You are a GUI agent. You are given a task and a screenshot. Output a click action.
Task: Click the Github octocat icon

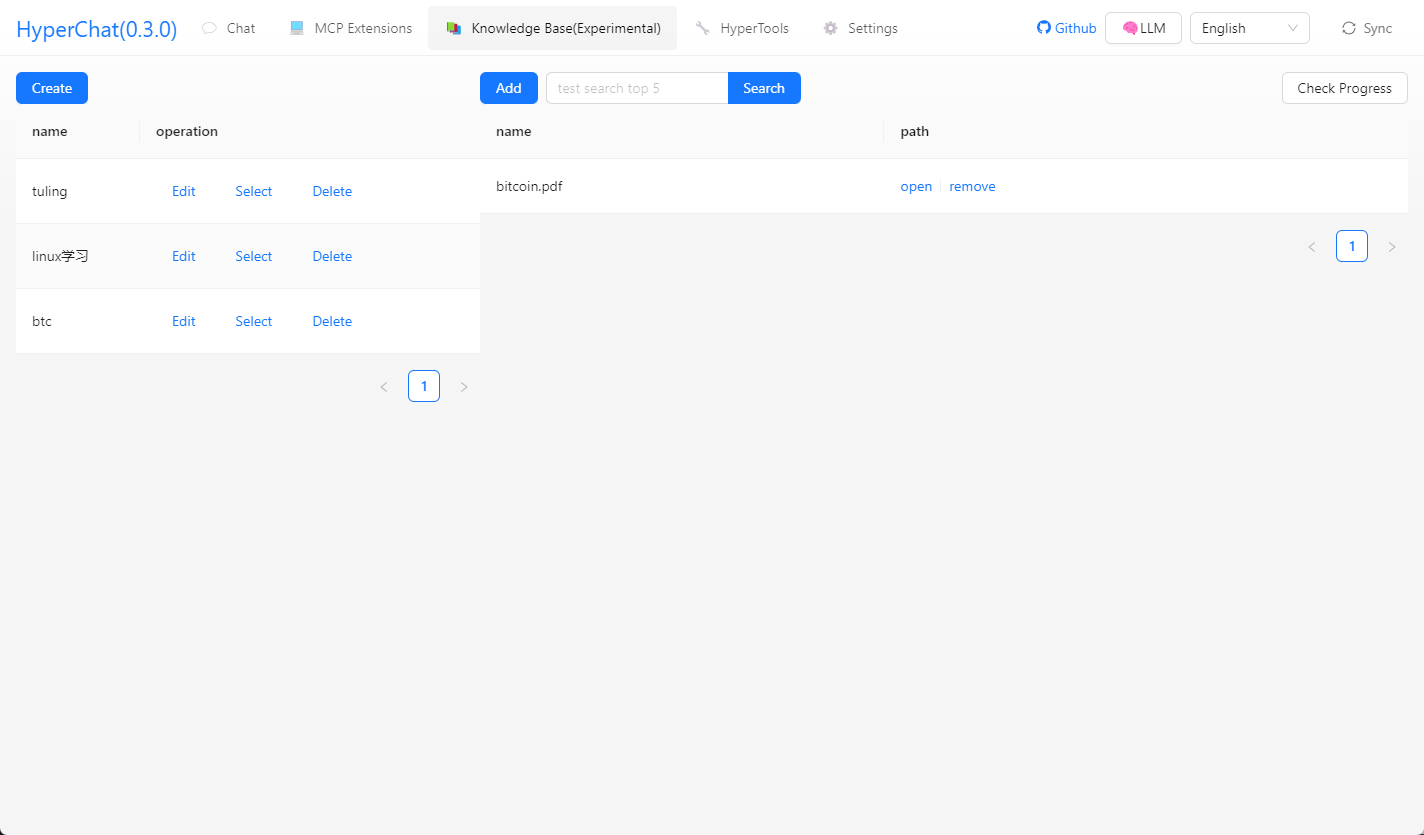[x=1044, y=28]
